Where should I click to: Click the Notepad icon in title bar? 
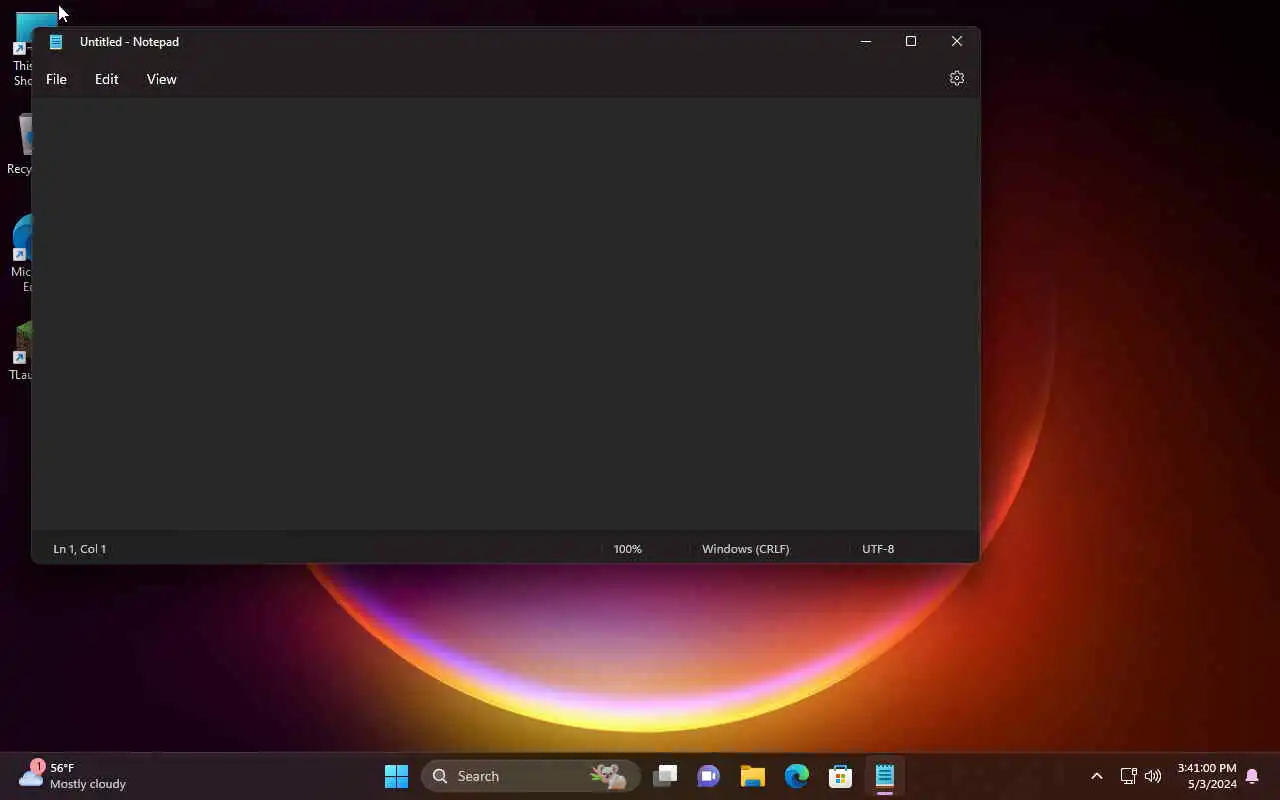coord(56,42)
